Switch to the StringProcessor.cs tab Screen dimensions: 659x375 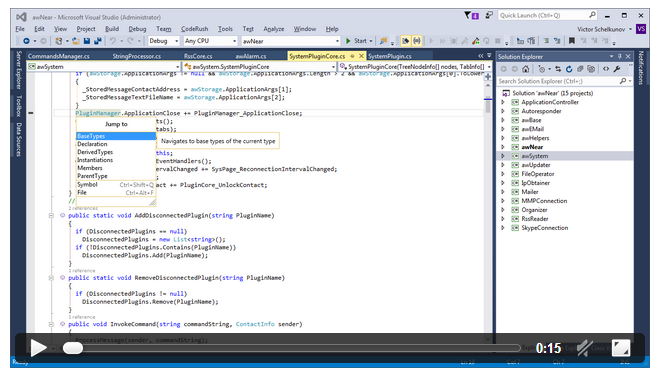click(137, 56)
